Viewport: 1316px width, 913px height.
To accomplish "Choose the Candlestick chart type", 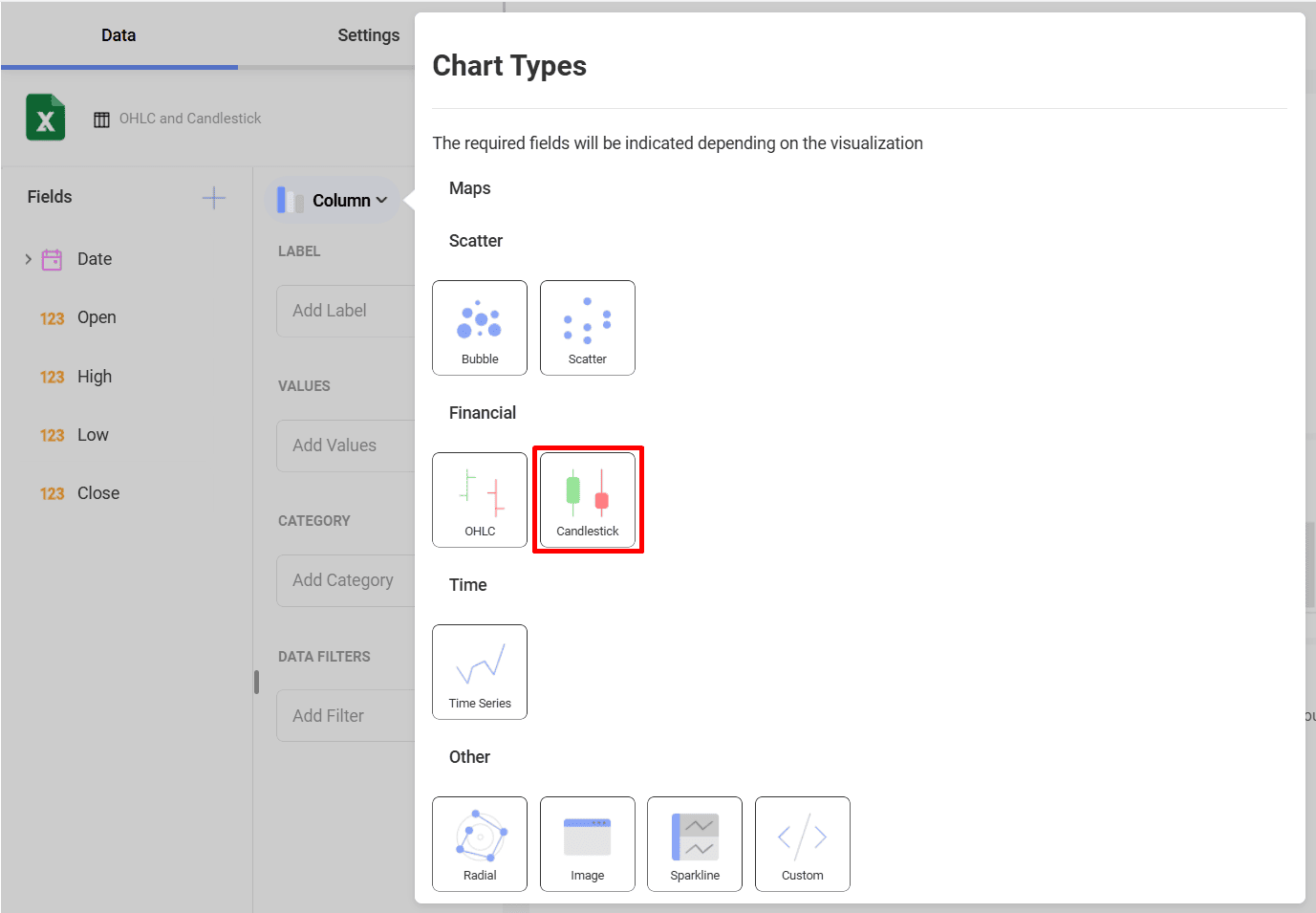I will 588,500.
